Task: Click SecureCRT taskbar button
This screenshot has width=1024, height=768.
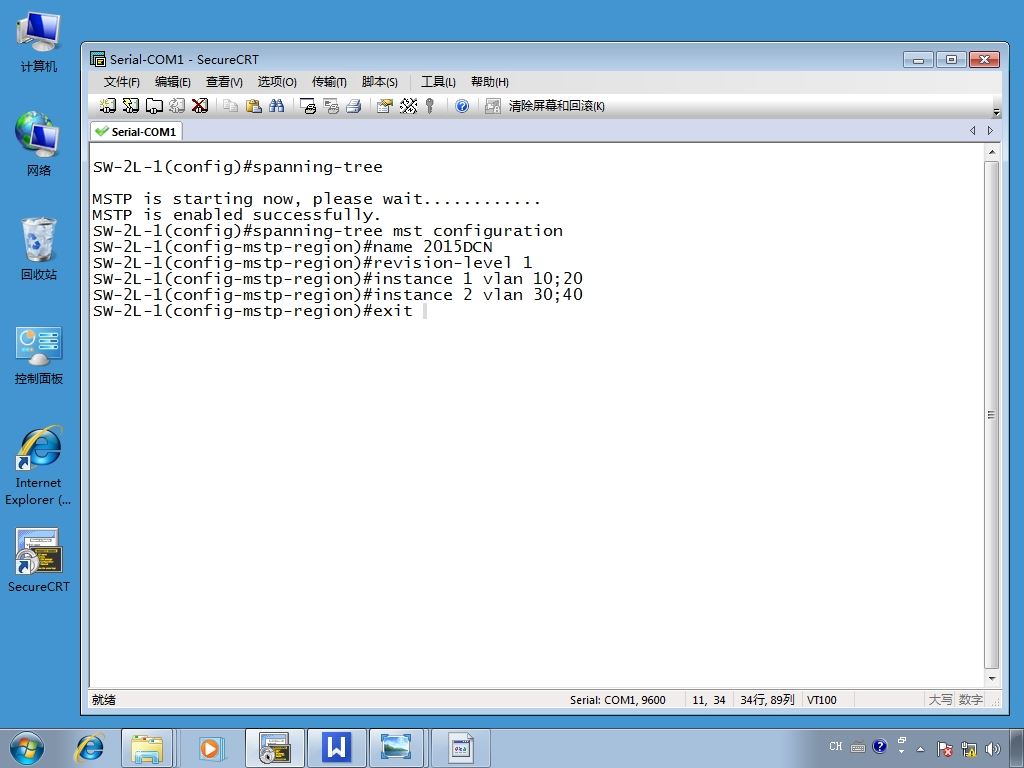Action: (274, 748)
